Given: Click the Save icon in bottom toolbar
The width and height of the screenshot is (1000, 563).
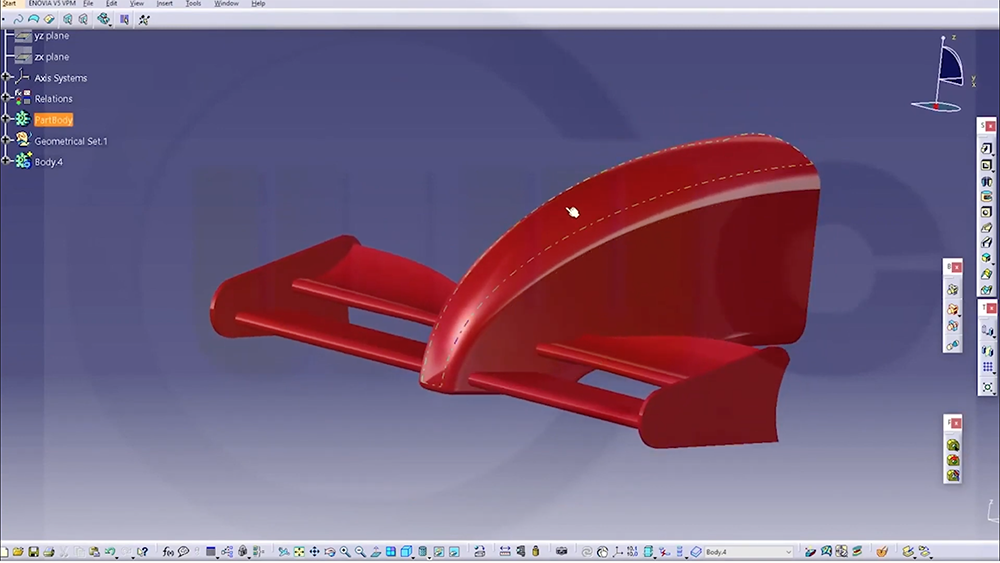Looking at the screenshot, I should tap(33, 552).
